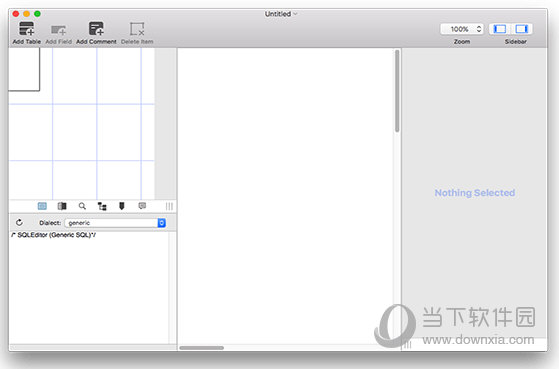Click the vertical scrollbar of the canvas
The image size is (559, 369).
[397, 91]
